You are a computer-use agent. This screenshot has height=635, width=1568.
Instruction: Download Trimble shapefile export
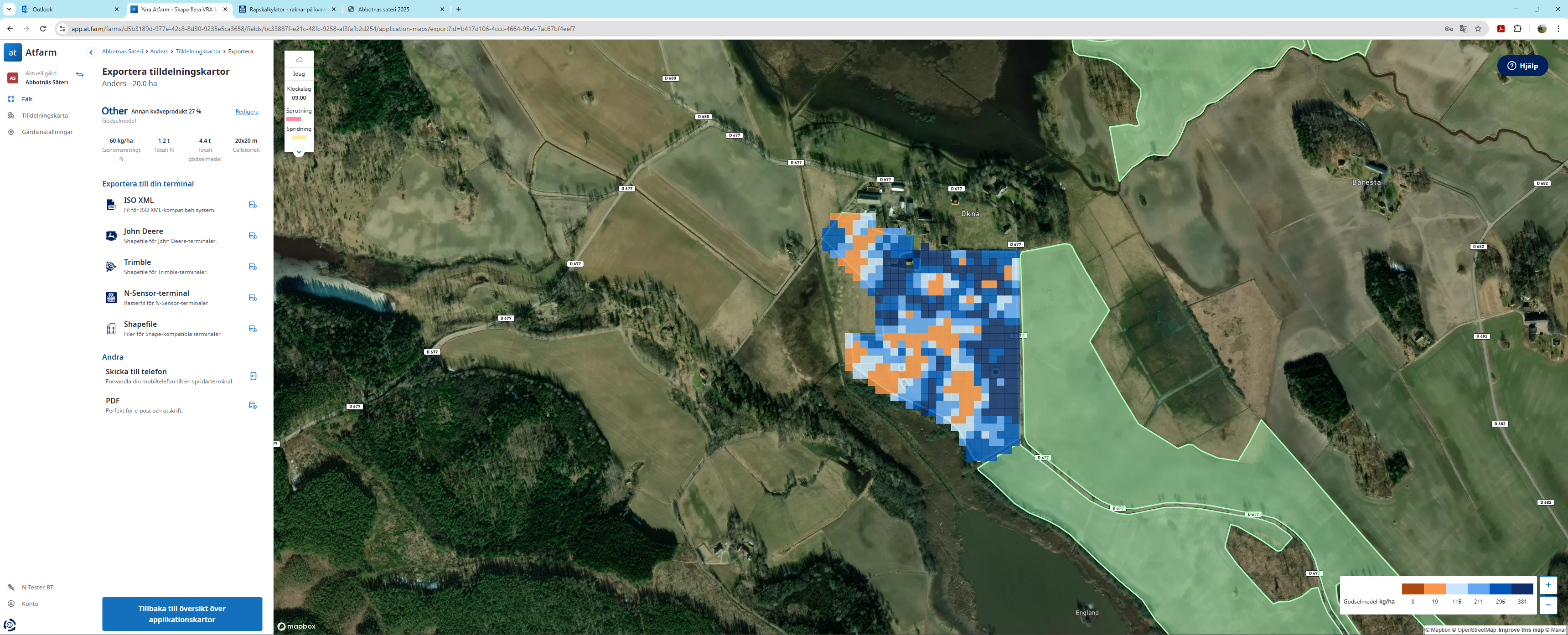[253, 267]
